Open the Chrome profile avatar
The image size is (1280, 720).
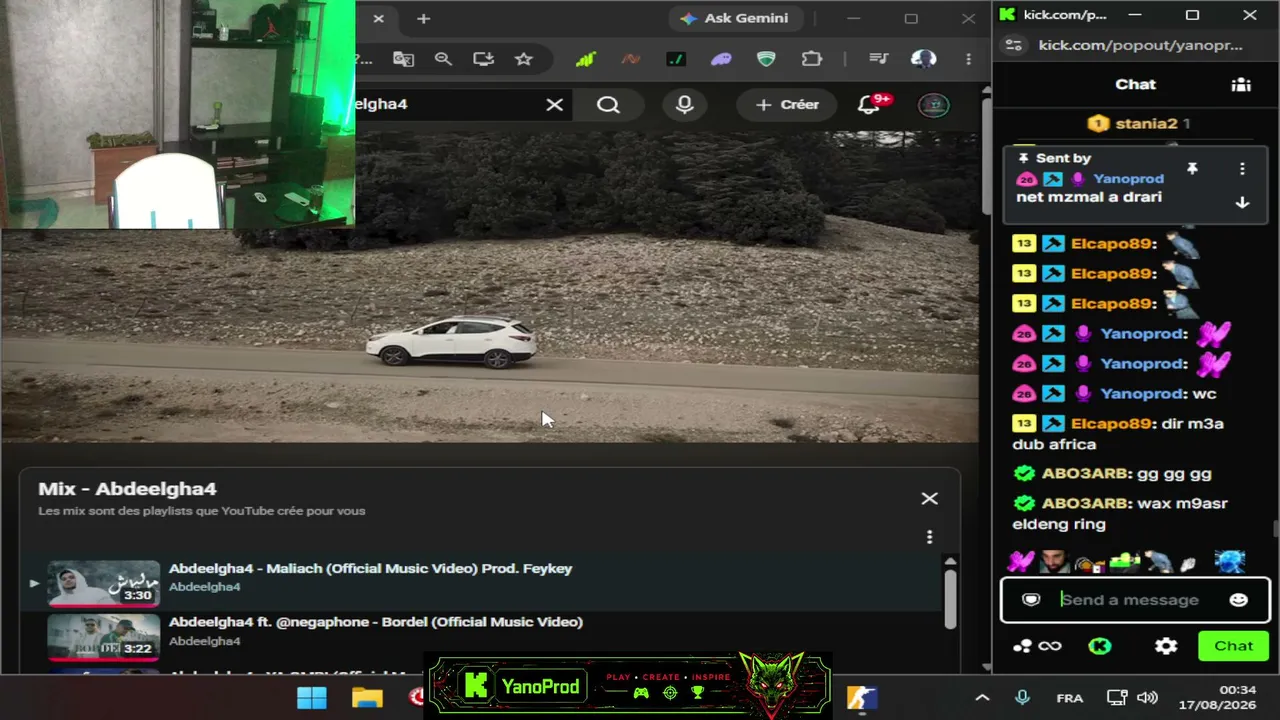923,59
